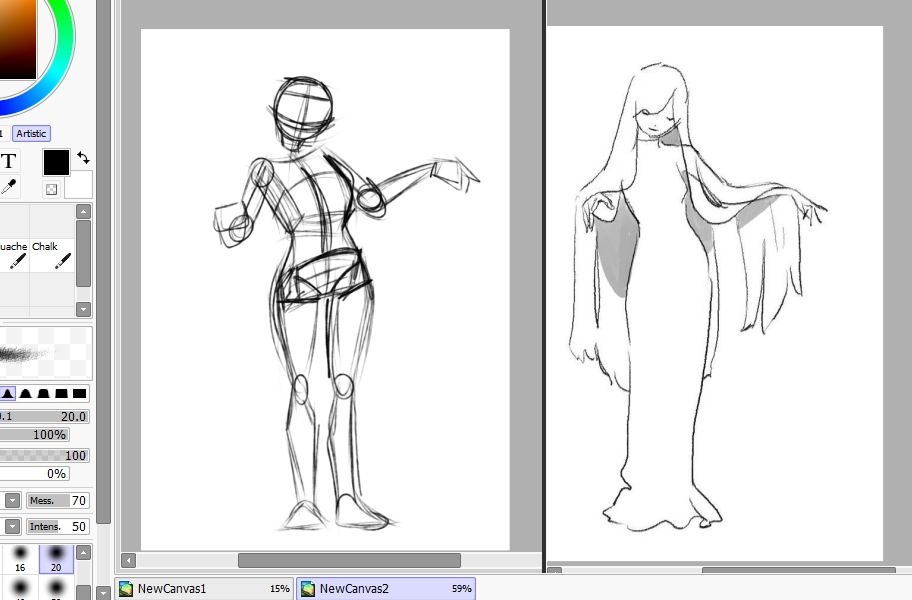Choose the flat square brush edge shape

click(79, 394)
